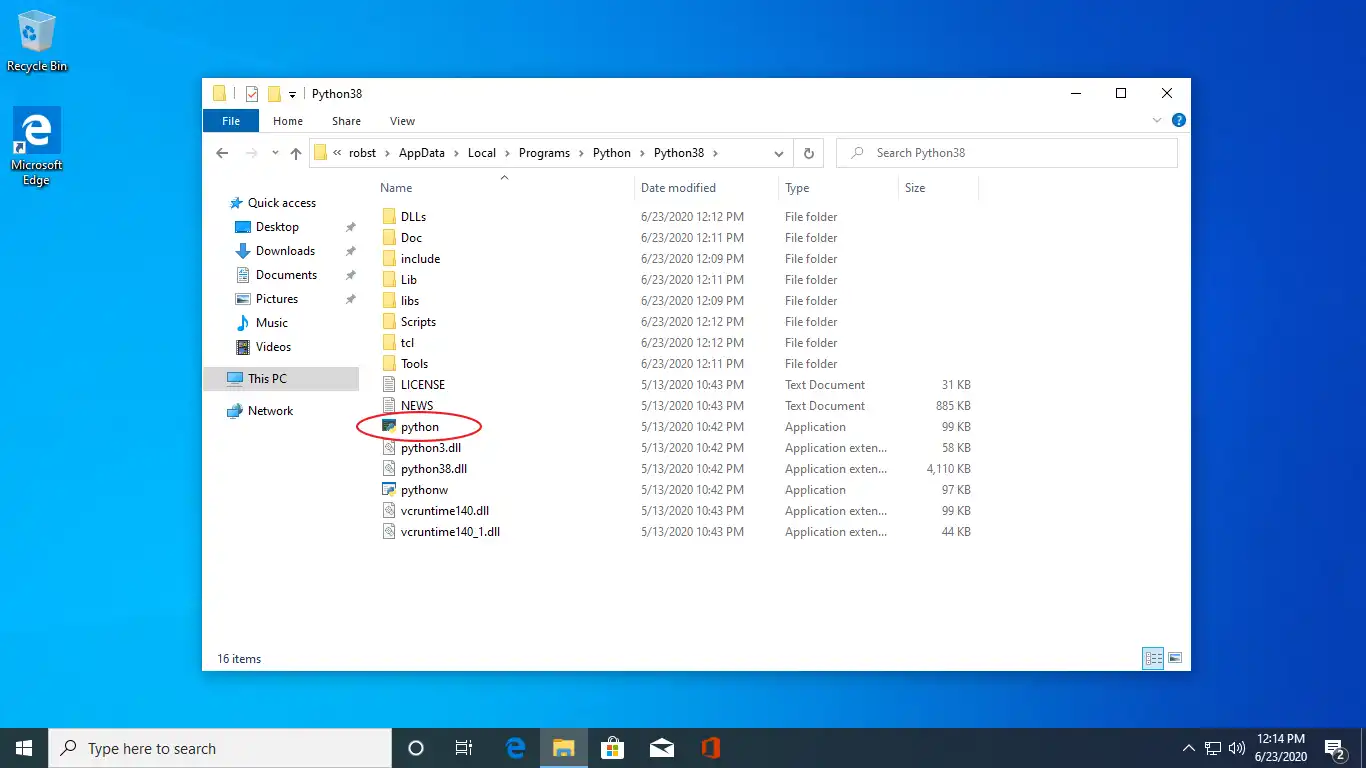Collapse This PC in the navigation pane

tap(230, 379)
